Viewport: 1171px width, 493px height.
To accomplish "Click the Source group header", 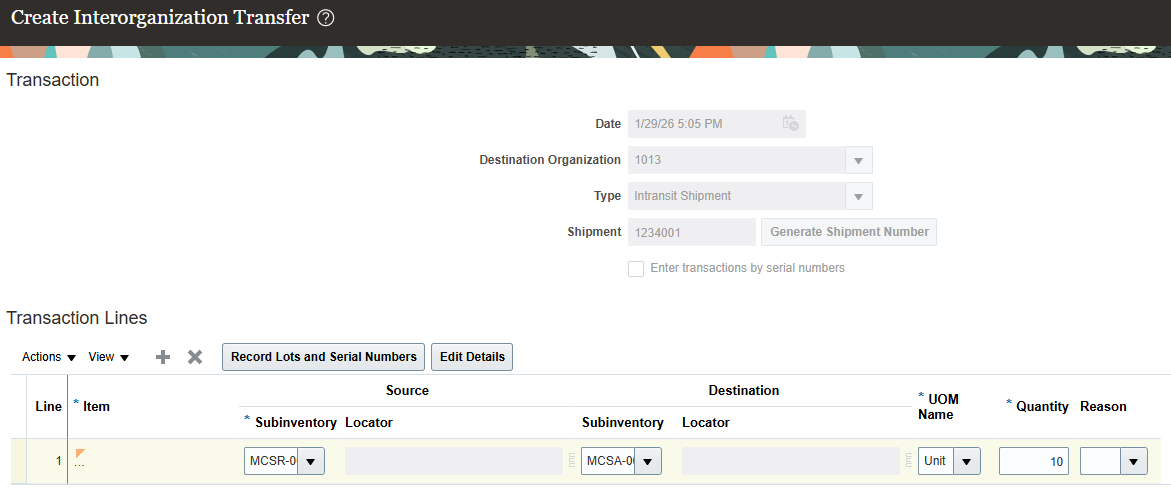I will [407, 390].
